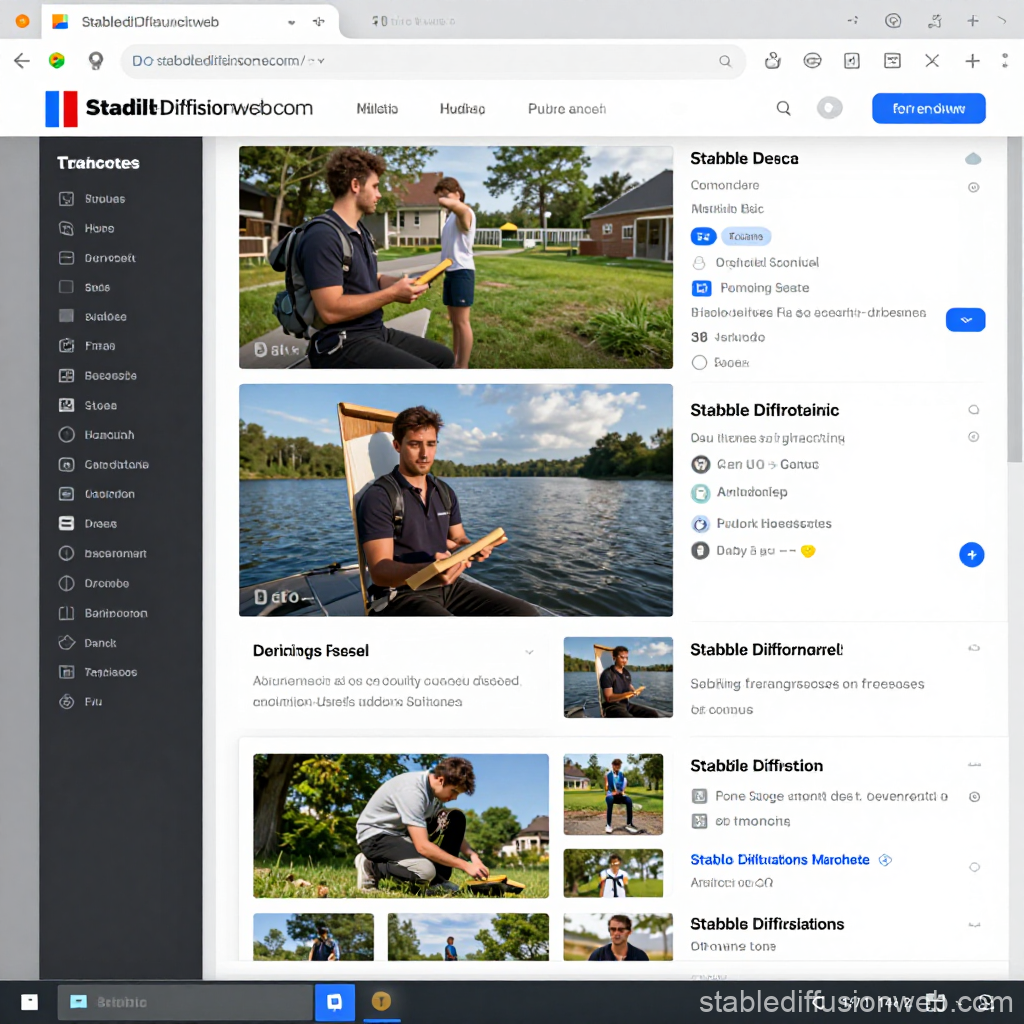Screen dimensions: 1024x1024
Task: Expand the Deriniags Fsesel section chevron
Action: tap(529, 652)
